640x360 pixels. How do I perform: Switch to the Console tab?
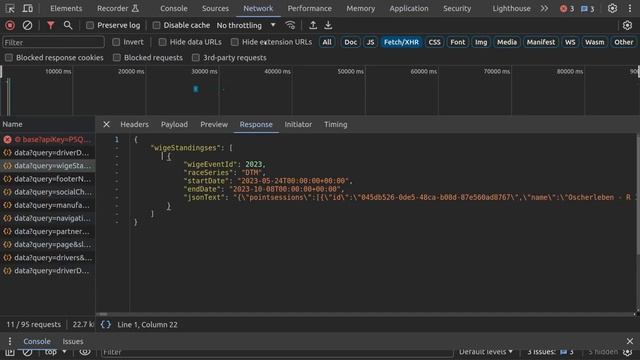click(174, 9)
